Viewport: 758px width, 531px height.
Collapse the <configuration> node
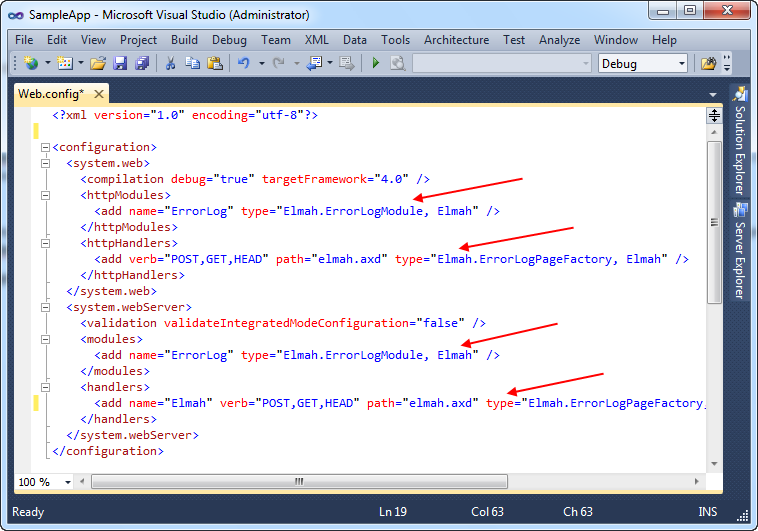[x=45, y=147]
